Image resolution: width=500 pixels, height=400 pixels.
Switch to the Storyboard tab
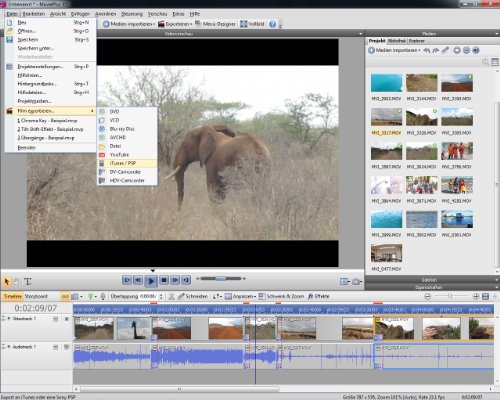coord(36,296)
